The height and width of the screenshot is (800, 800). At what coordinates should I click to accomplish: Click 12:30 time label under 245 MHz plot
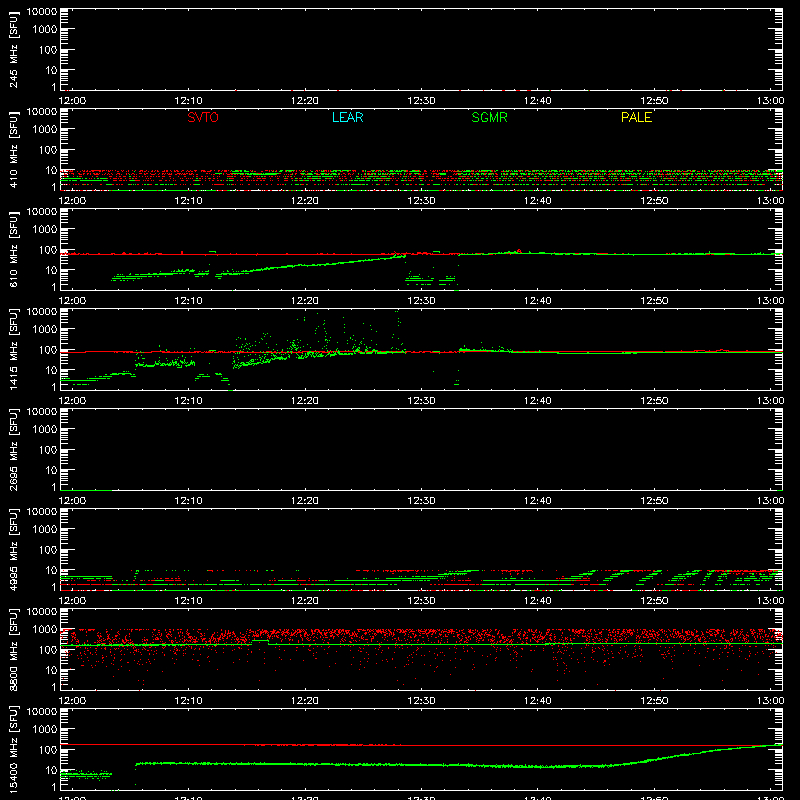tap(421, 101)
